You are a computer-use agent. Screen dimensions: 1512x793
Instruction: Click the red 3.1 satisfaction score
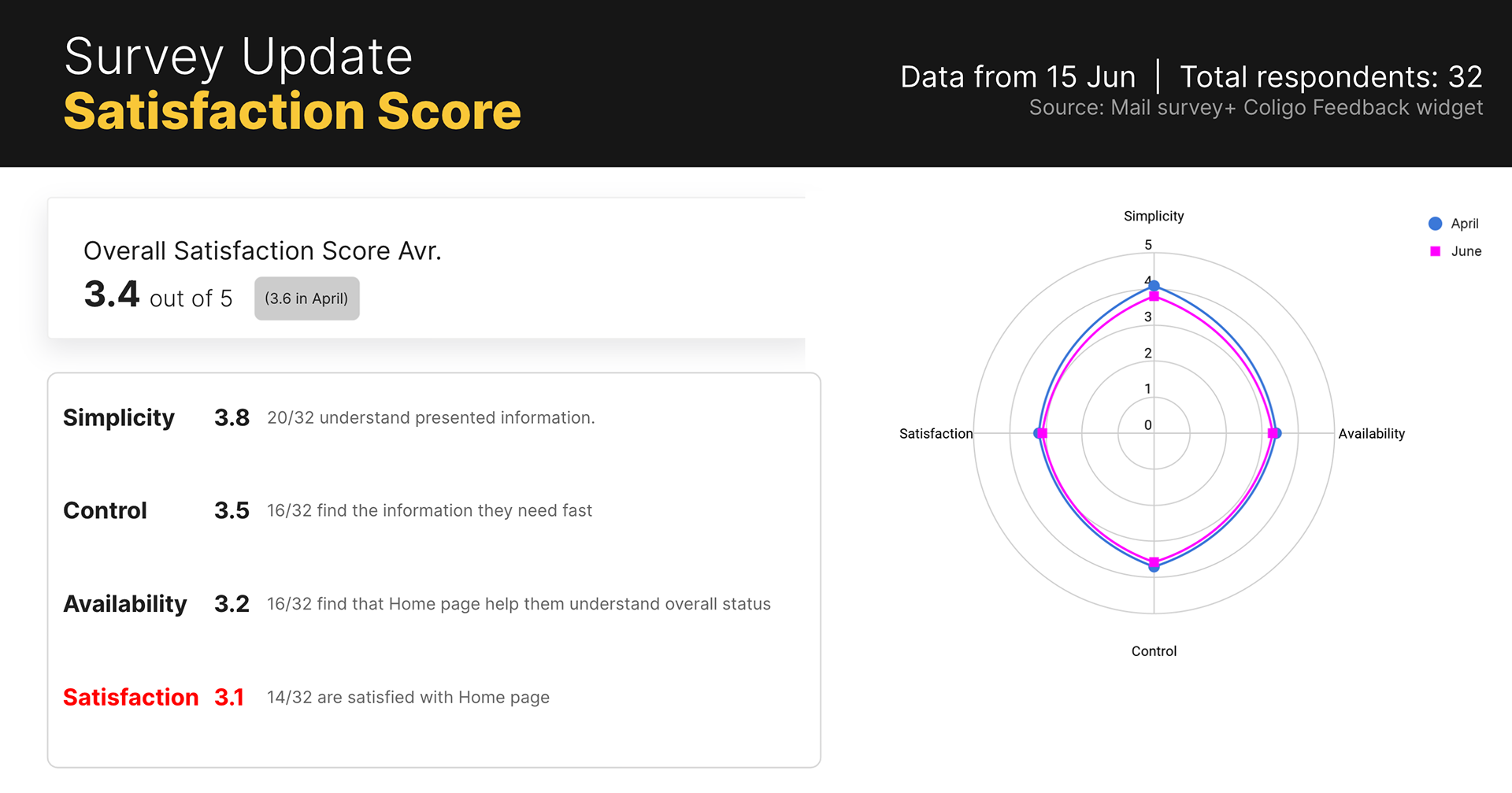(x=229, y=697)
